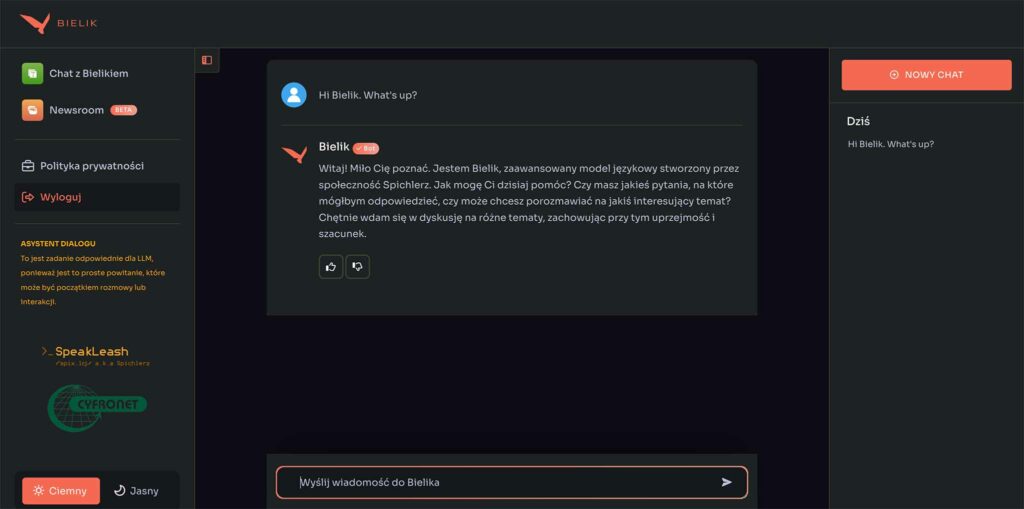This screenshot has height=509, width=1024.
Task: Click the green Chat z Bielikiem icon
Action: (x=32, y=73)
